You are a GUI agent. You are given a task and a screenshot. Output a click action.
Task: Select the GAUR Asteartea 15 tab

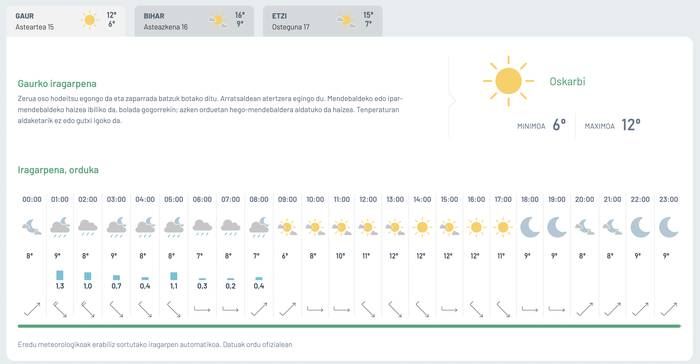coord(66,21)
